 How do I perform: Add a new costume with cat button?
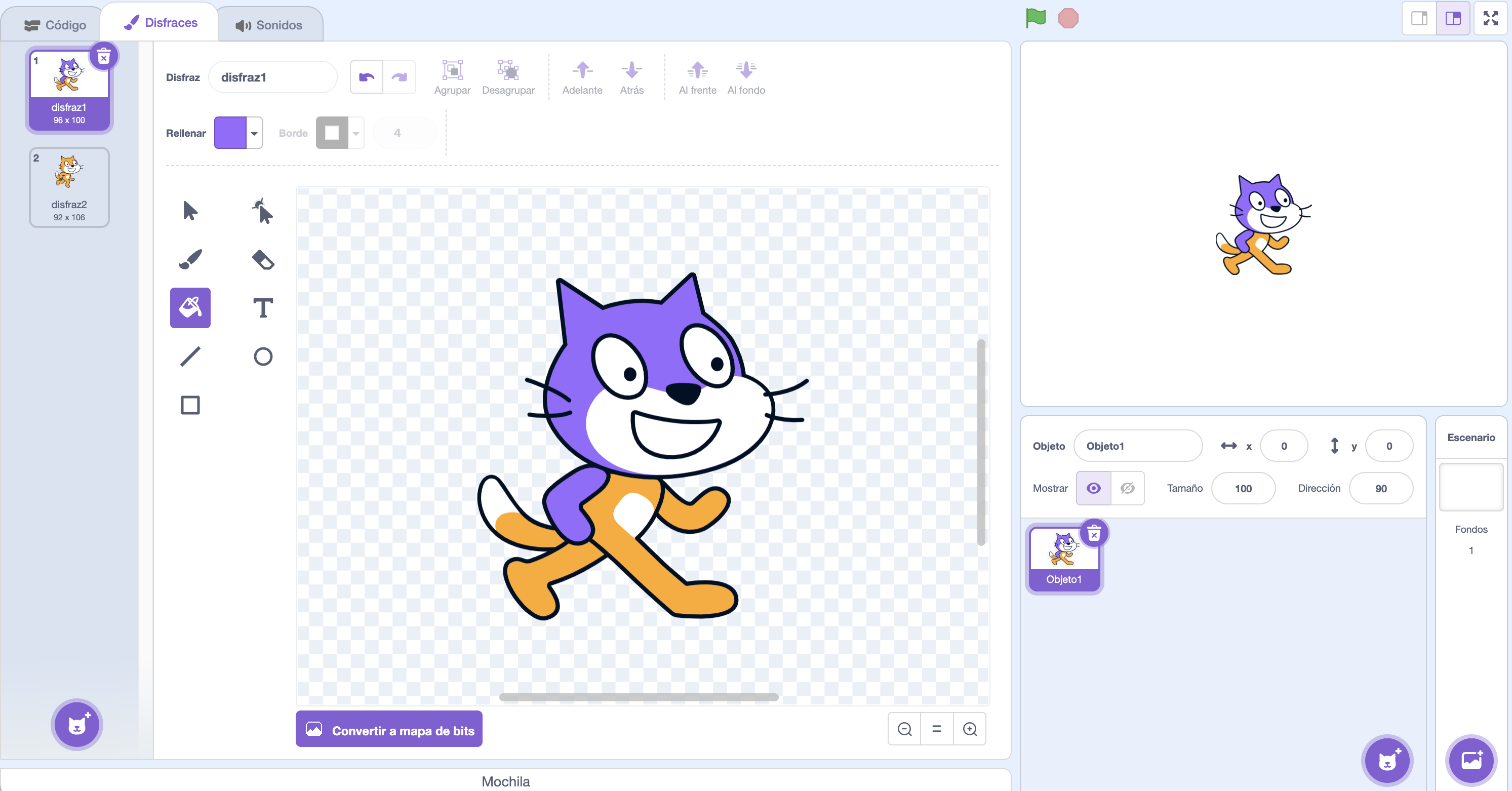coord(77,725)
